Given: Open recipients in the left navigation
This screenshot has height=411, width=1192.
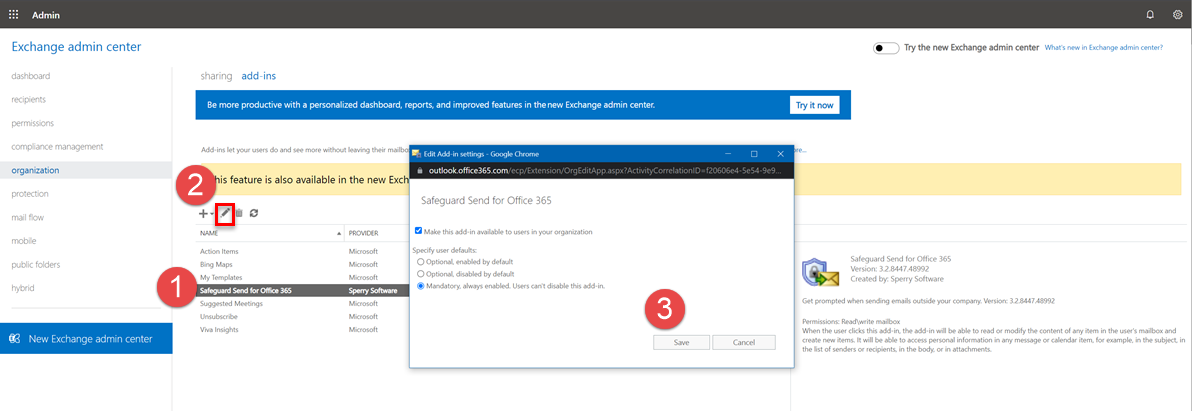Looking at the screenshot, I should coord(28,100).
